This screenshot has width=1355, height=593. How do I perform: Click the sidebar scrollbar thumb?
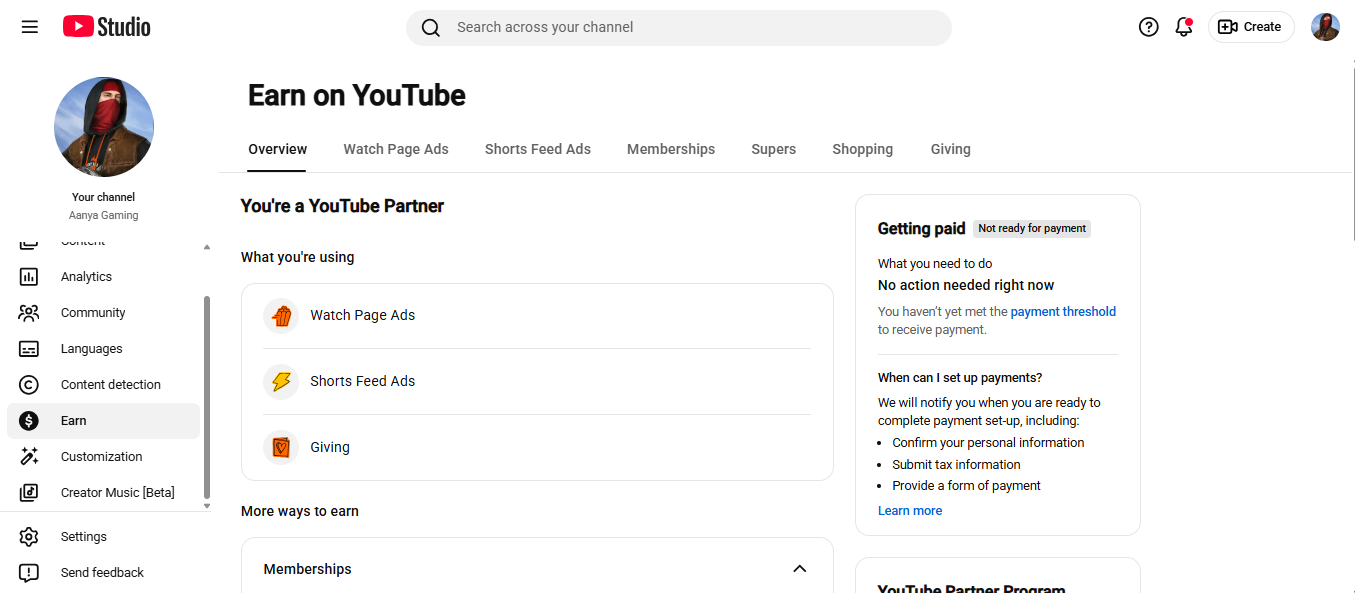coord(207,397)
